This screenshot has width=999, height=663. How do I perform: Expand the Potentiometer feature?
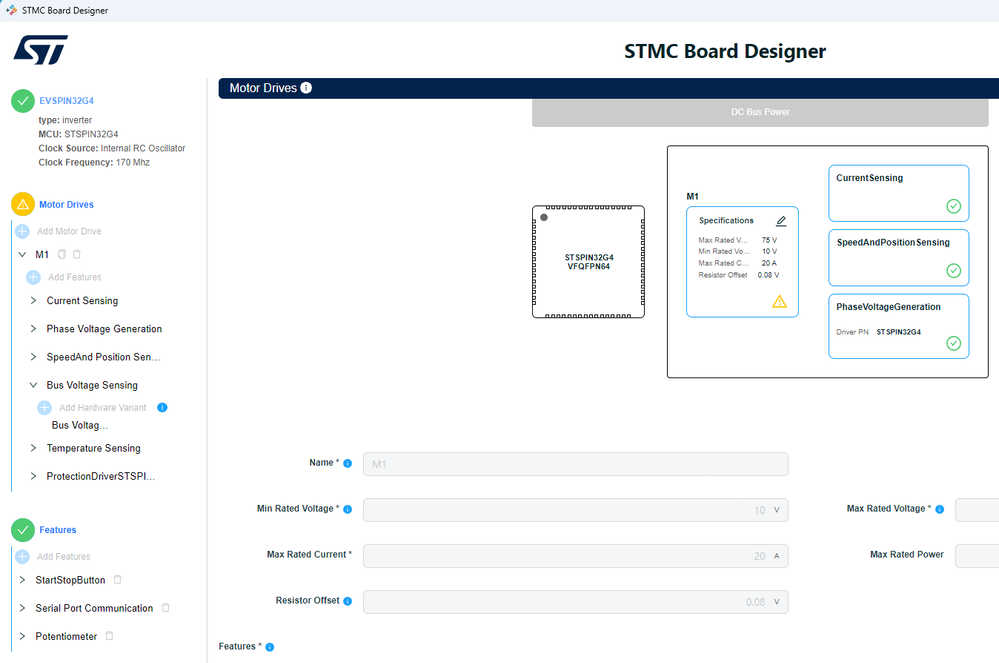[22, 636]
